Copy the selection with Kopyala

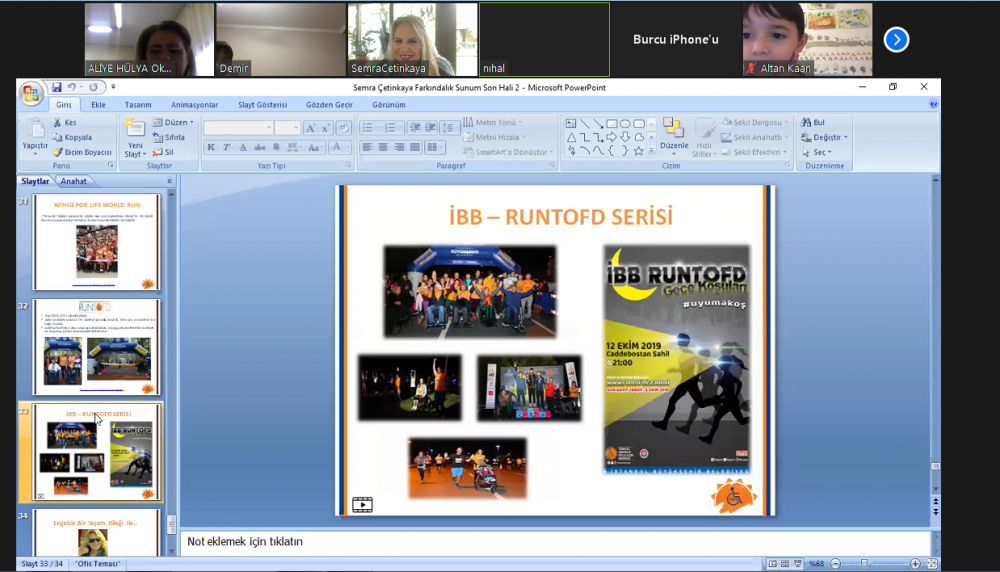pos(72,137)
